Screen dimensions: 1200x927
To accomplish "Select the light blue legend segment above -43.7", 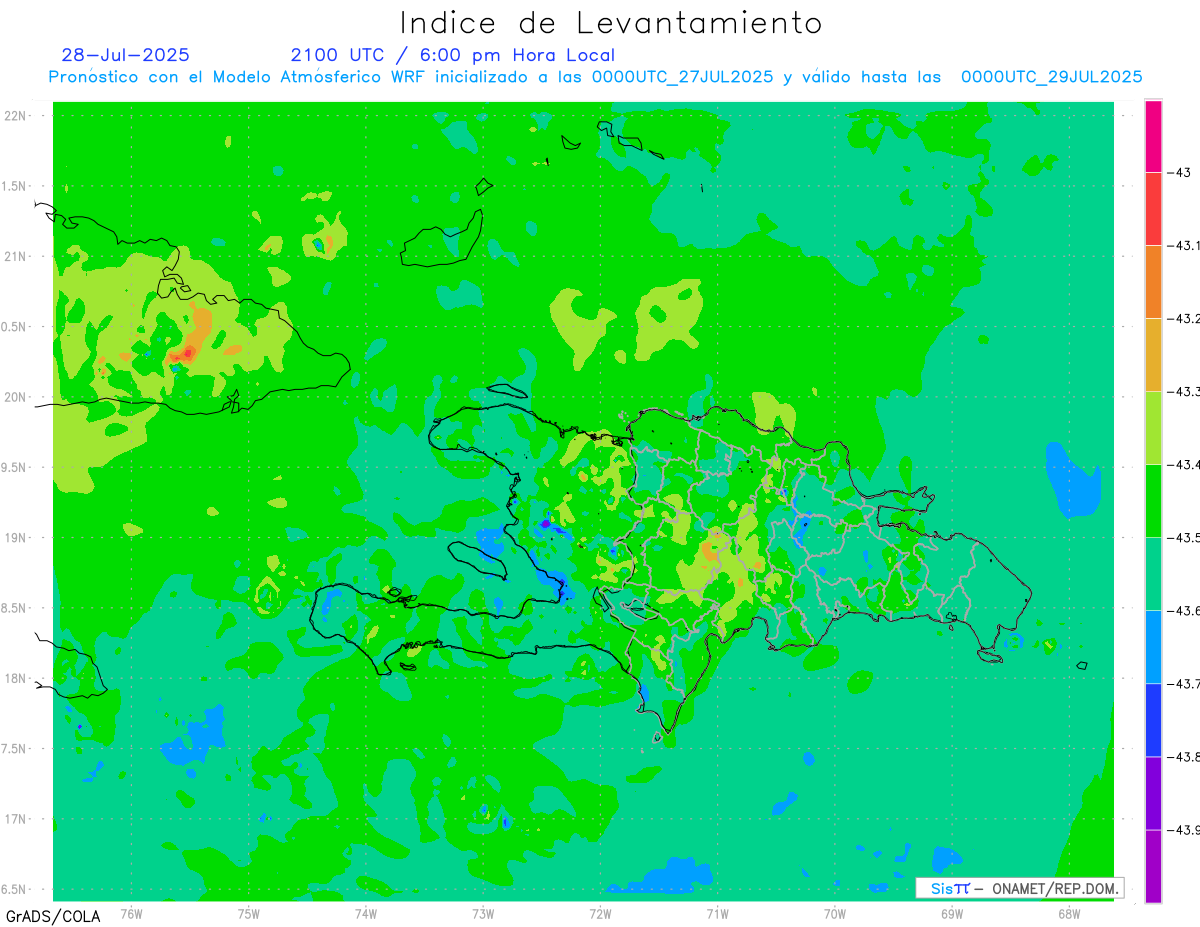I will (x=1153, y=646).
